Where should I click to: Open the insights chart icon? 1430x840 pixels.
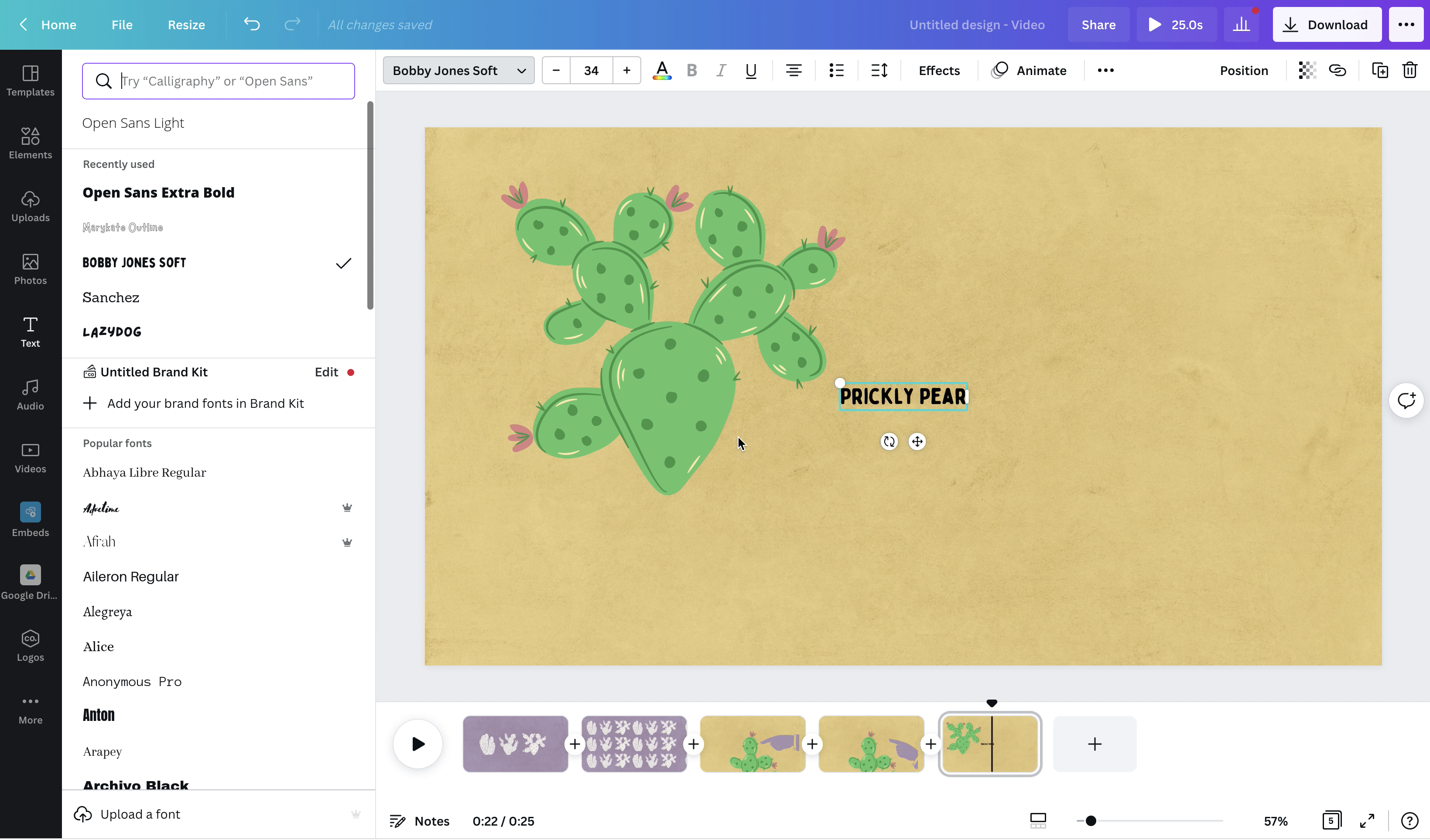pyautogui.click(x=1241, y=25)
